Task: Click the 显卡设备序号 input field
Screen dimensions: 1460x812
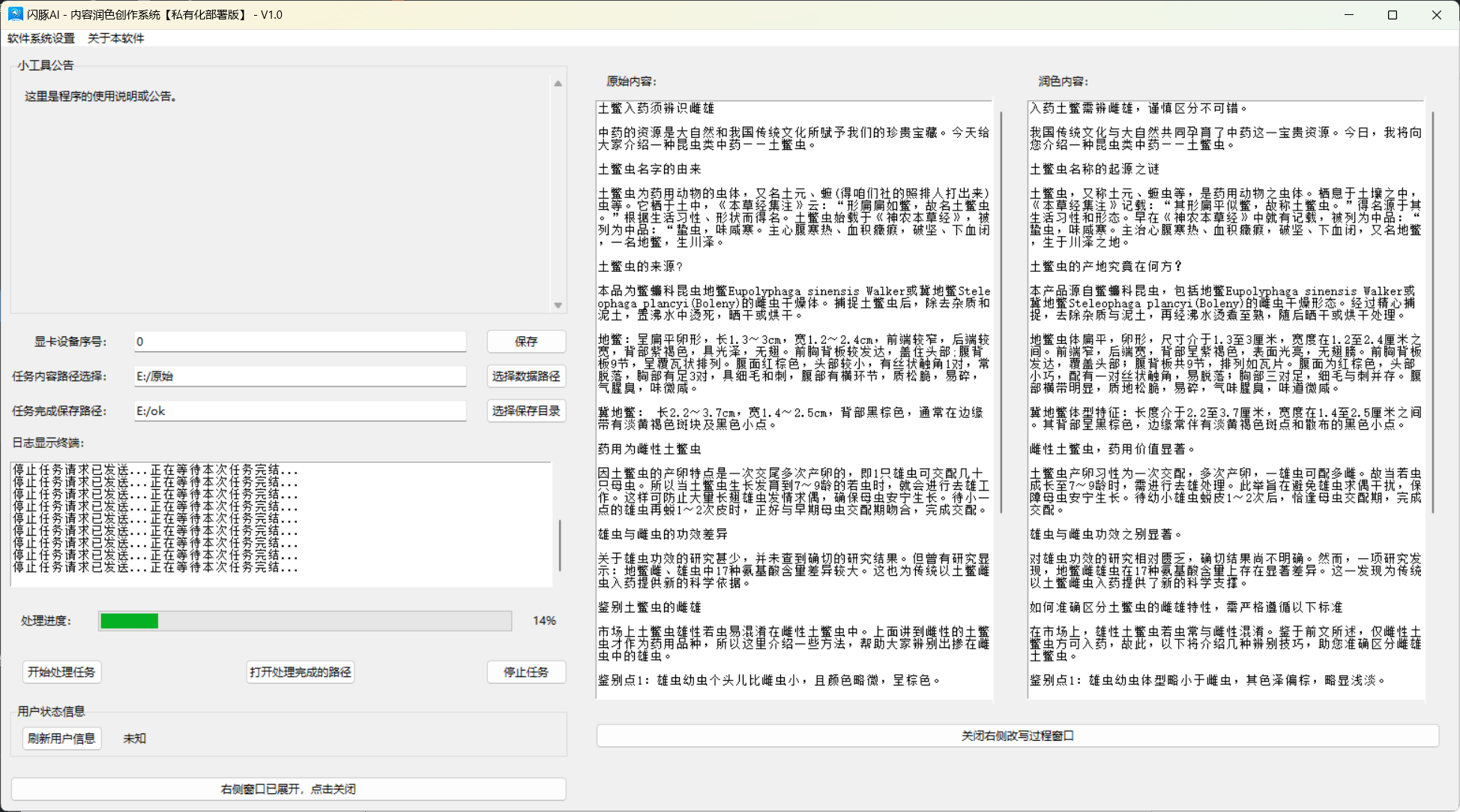Action: tap(300, 342)
